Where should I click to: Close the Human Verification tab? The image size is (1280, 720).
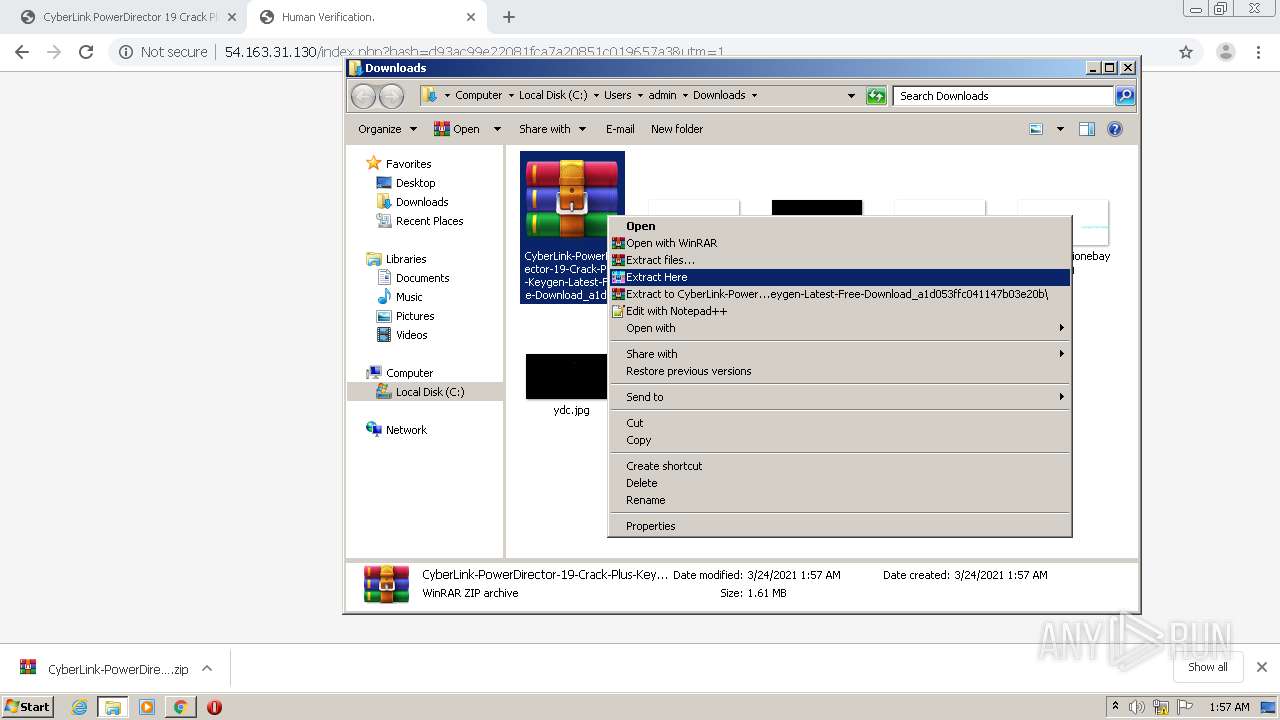(x=471, y=17)
